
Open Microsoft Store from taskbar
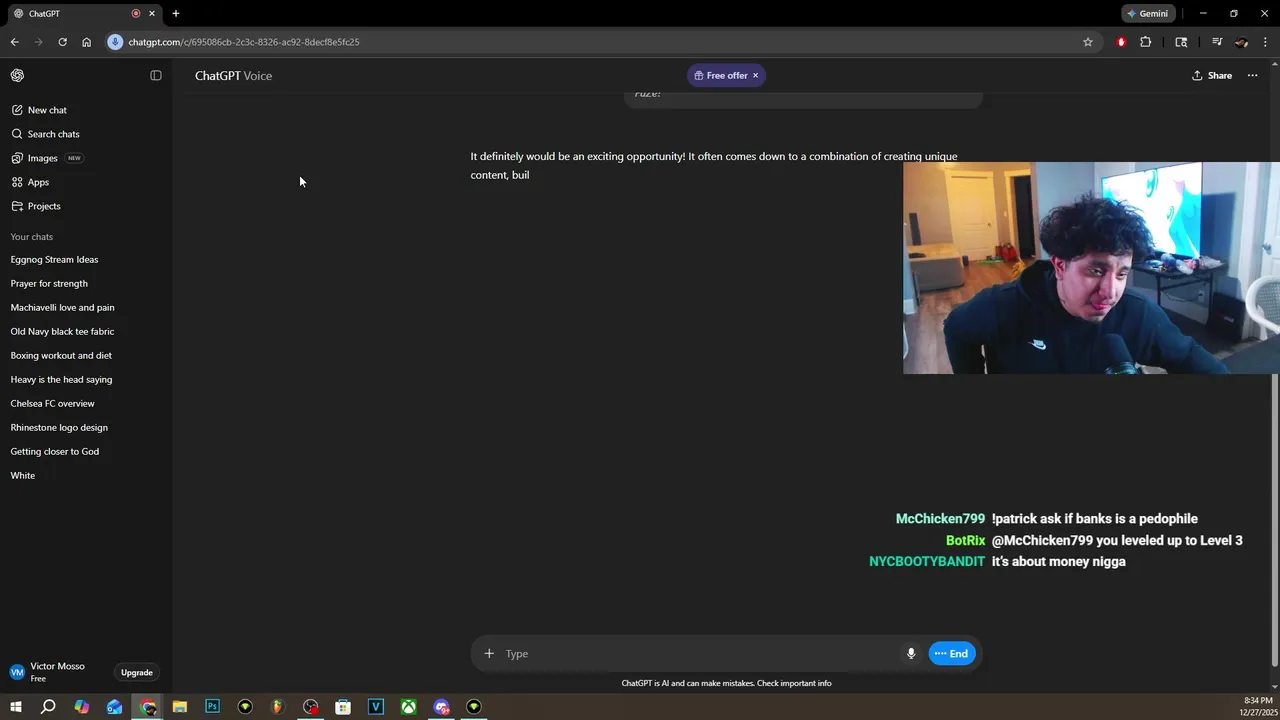[343, 707]
